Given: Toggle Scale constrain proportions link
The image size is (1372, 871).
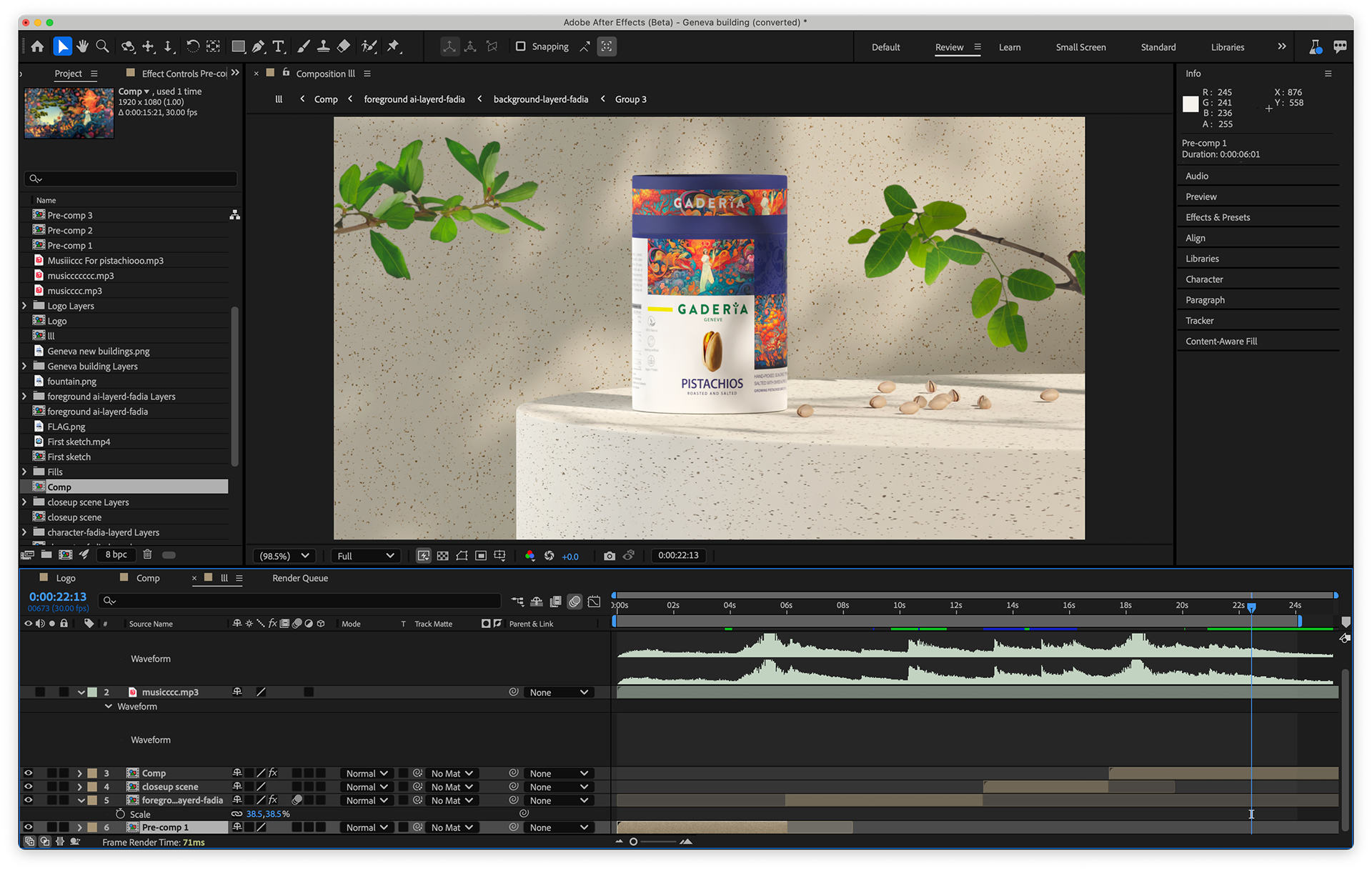Looking at the screenshot, I should (x=237, y=814).
